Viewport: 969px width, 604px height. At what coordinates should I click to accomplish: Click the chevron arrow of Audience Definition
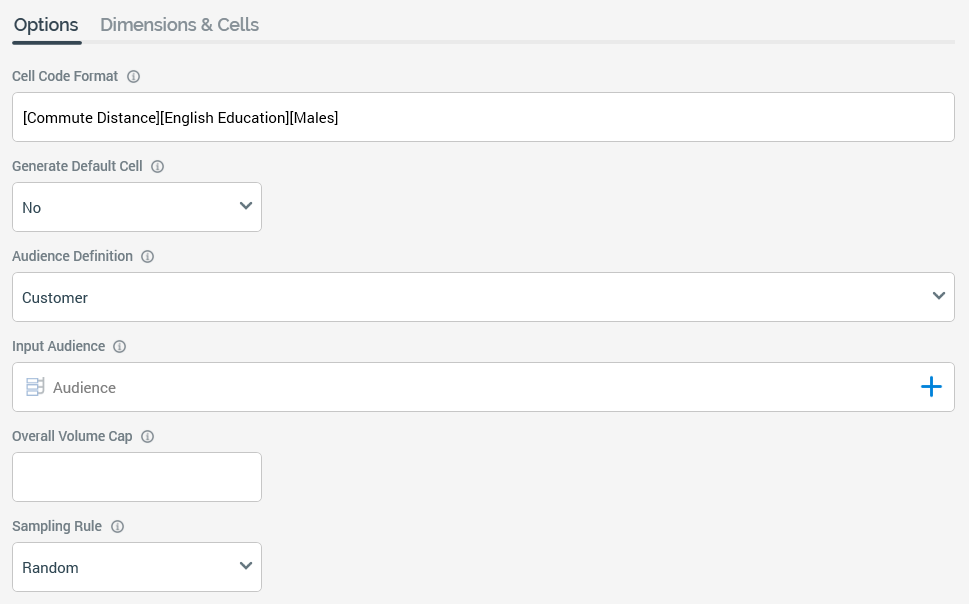pos(938,296)
